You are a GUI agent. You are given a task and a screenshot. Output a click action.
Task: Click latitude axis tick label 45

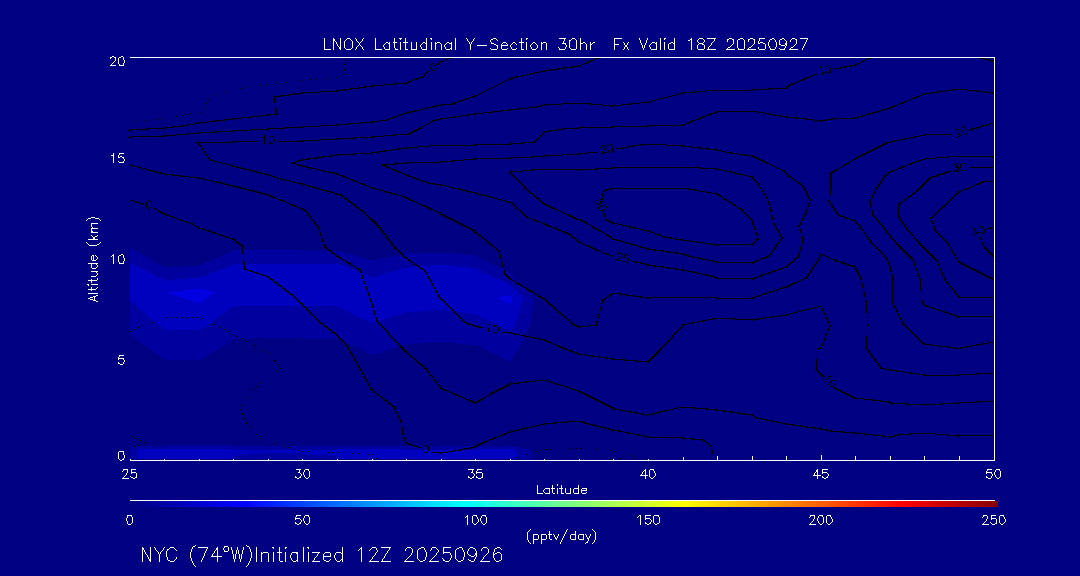click(x=820, y=474)
